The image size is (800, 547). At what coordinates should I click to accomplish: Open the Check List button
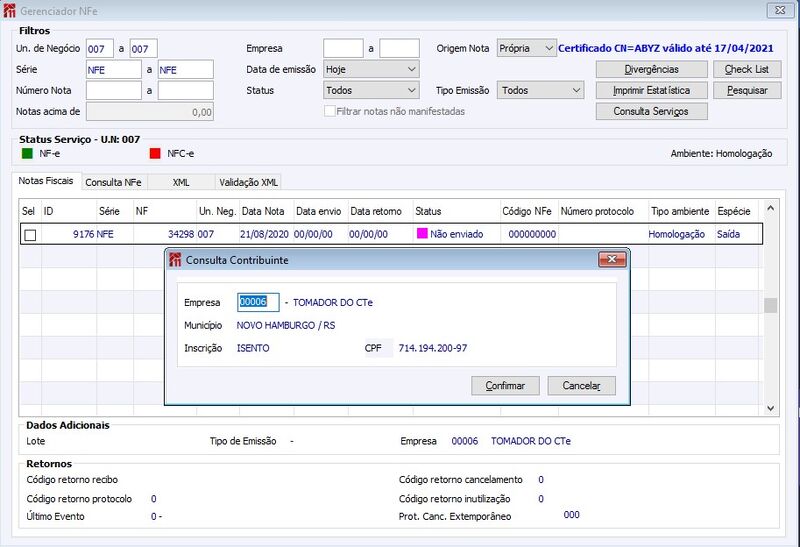coord(747,69)
